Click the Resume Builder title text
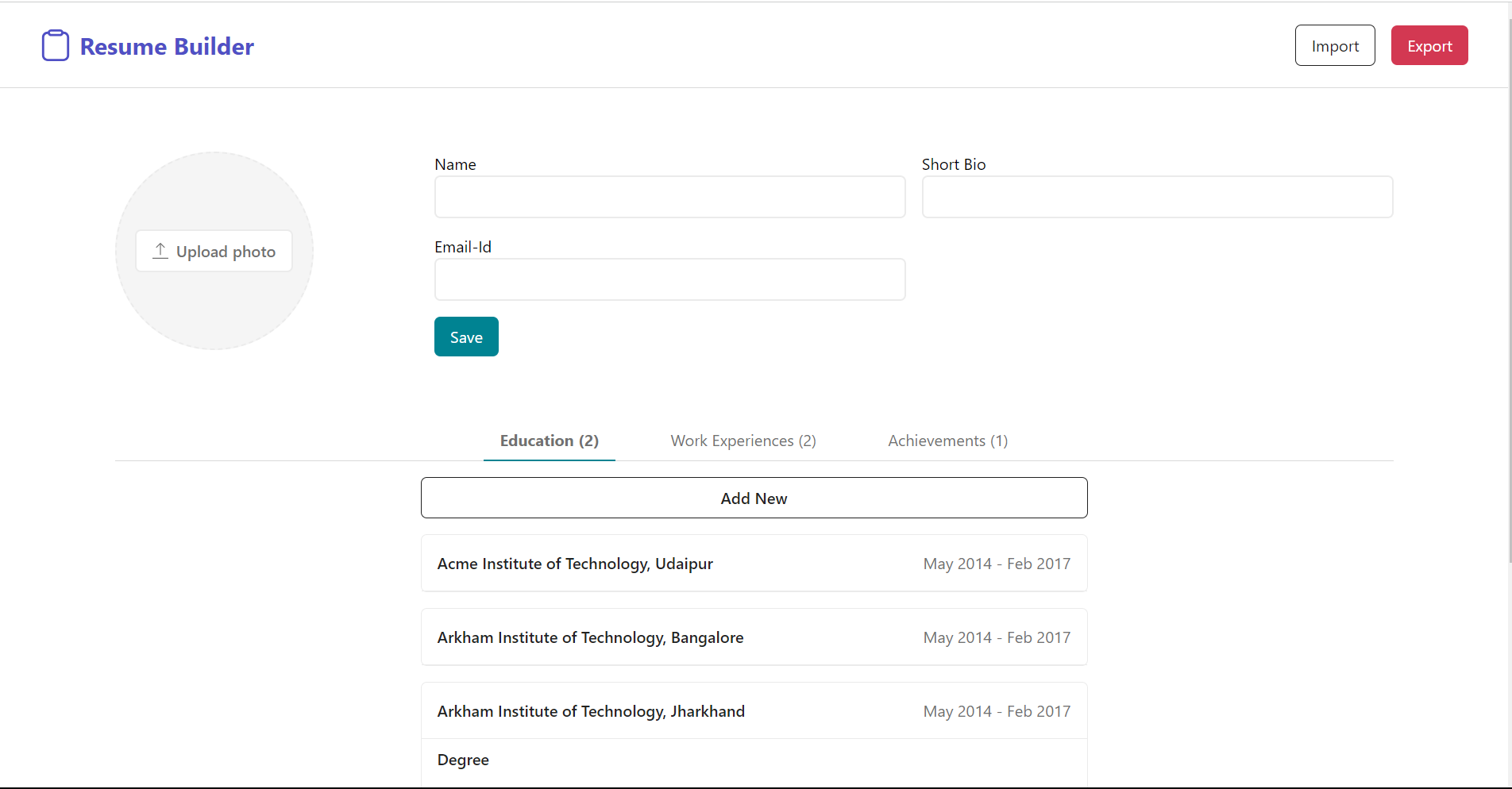Viewport: 1512px width, 789px height. (167, 46)
